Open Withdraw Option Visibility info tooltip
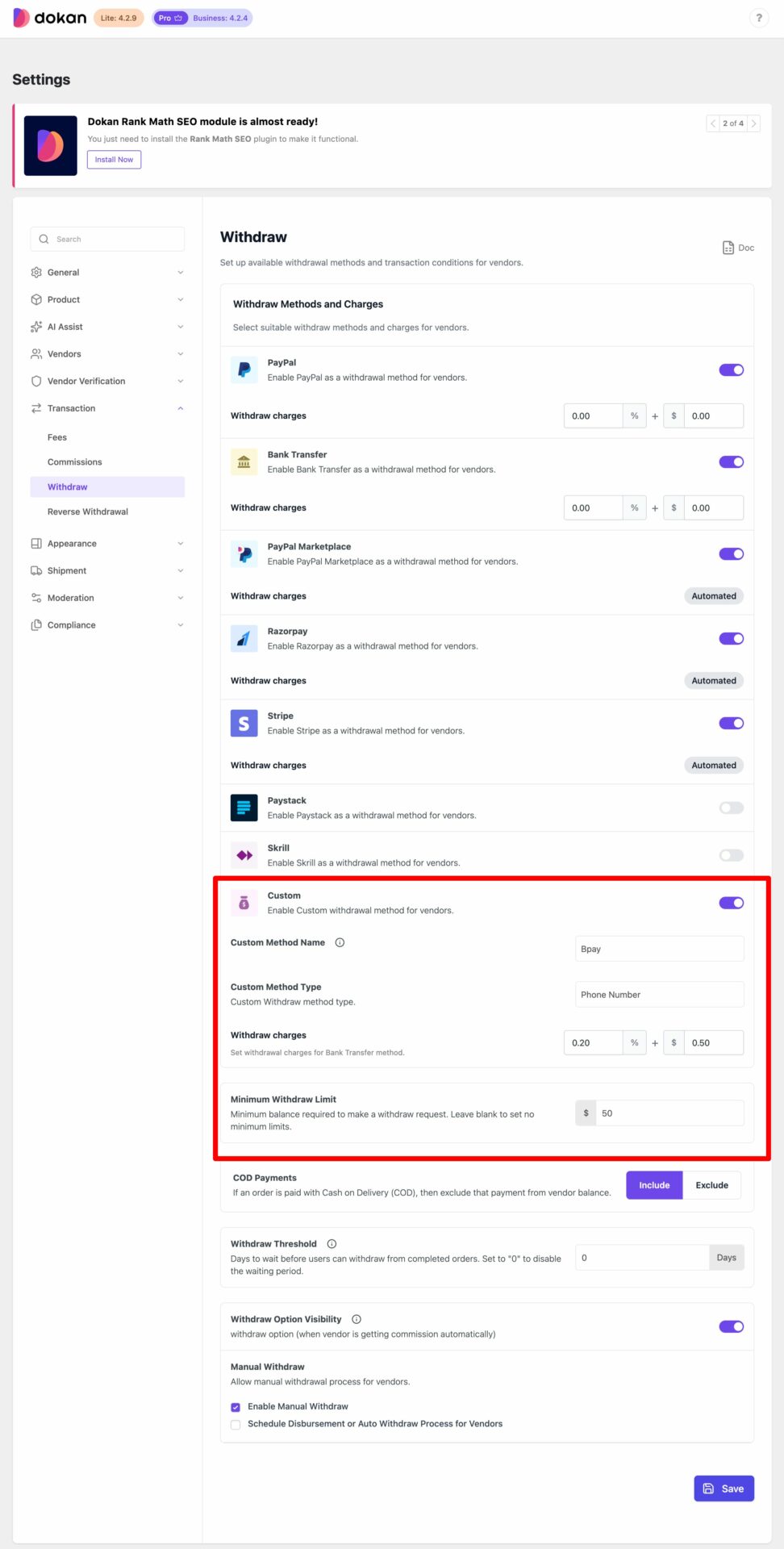 coord(357,1319)
